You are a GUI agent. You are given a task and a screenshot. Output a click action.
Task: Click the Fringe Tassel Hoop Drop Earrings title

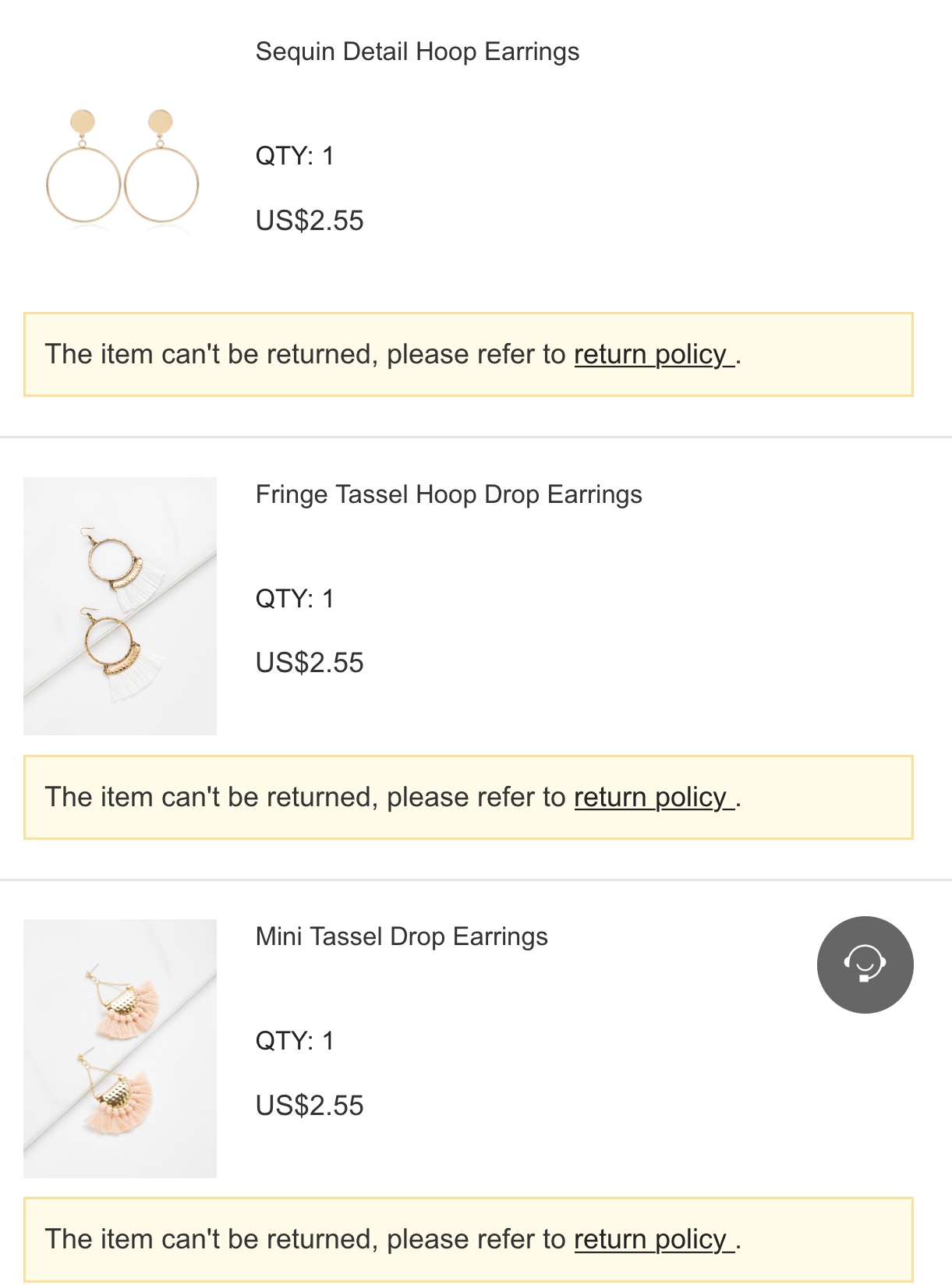click(448, 495)
